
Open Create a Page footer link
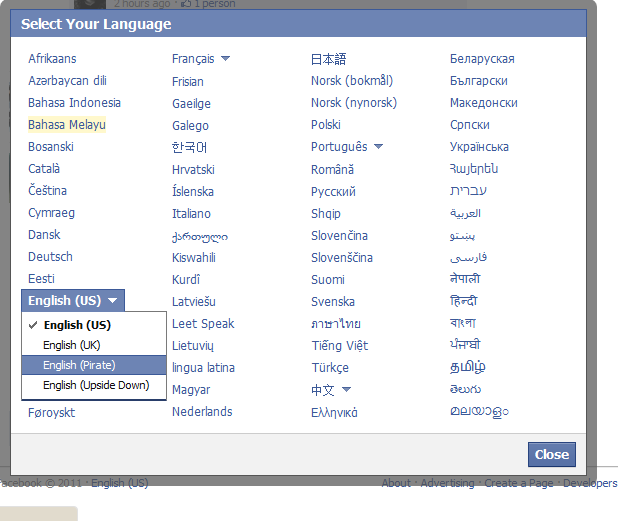[519, 483]
